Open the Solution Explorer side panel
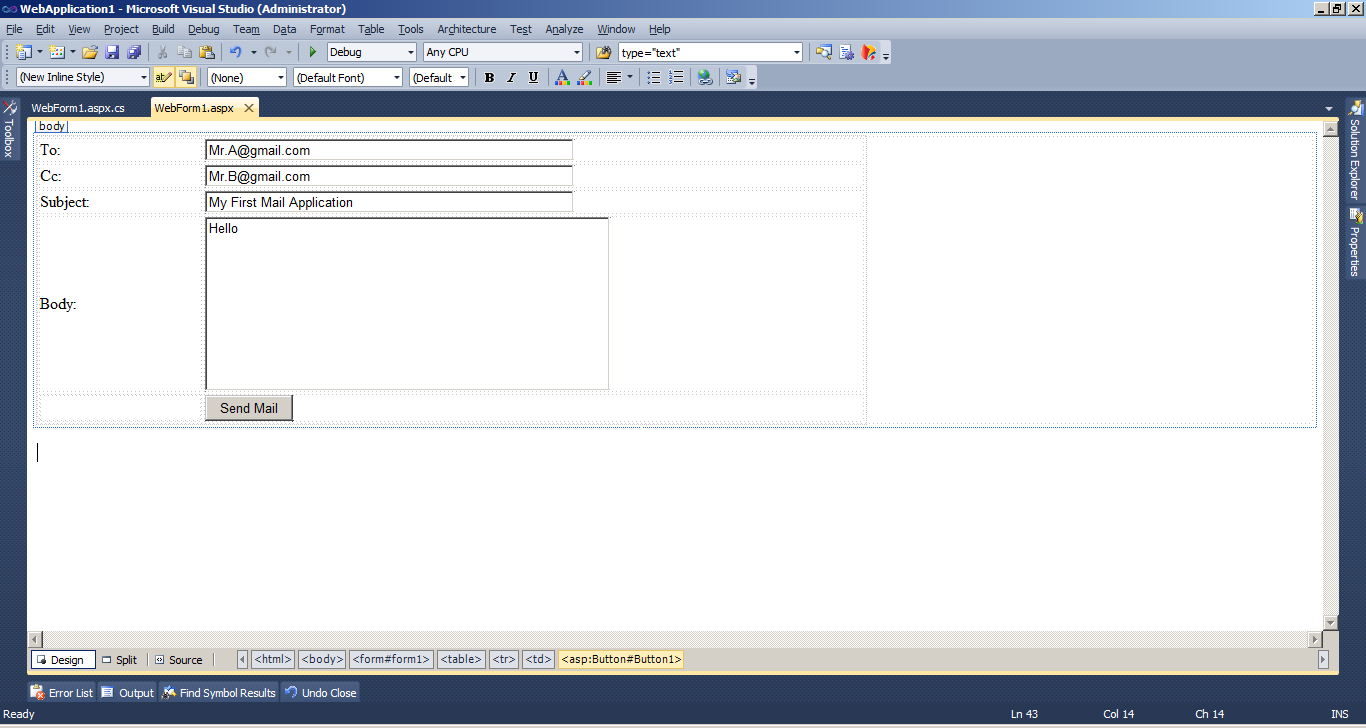 [1356, 150]
